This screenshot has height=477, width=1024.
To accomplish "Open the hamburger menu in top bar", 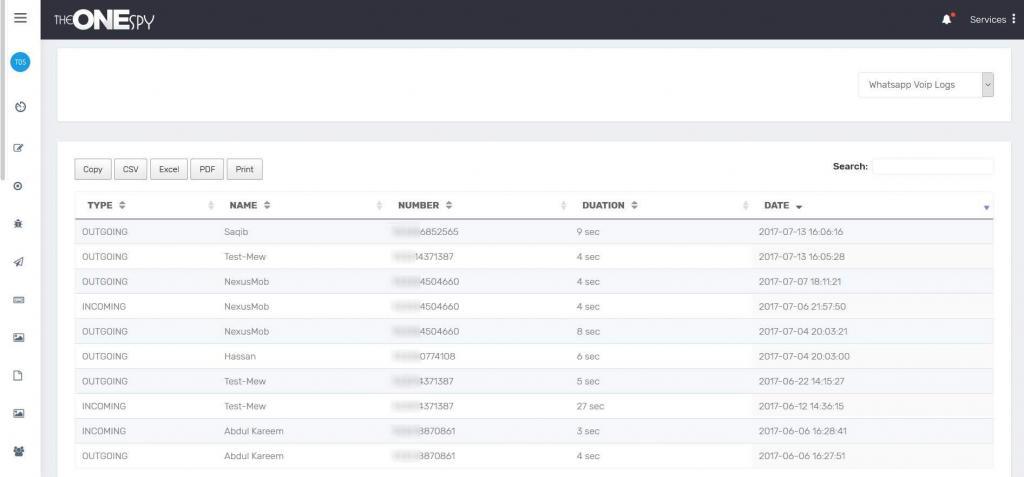I will [20, 18].
